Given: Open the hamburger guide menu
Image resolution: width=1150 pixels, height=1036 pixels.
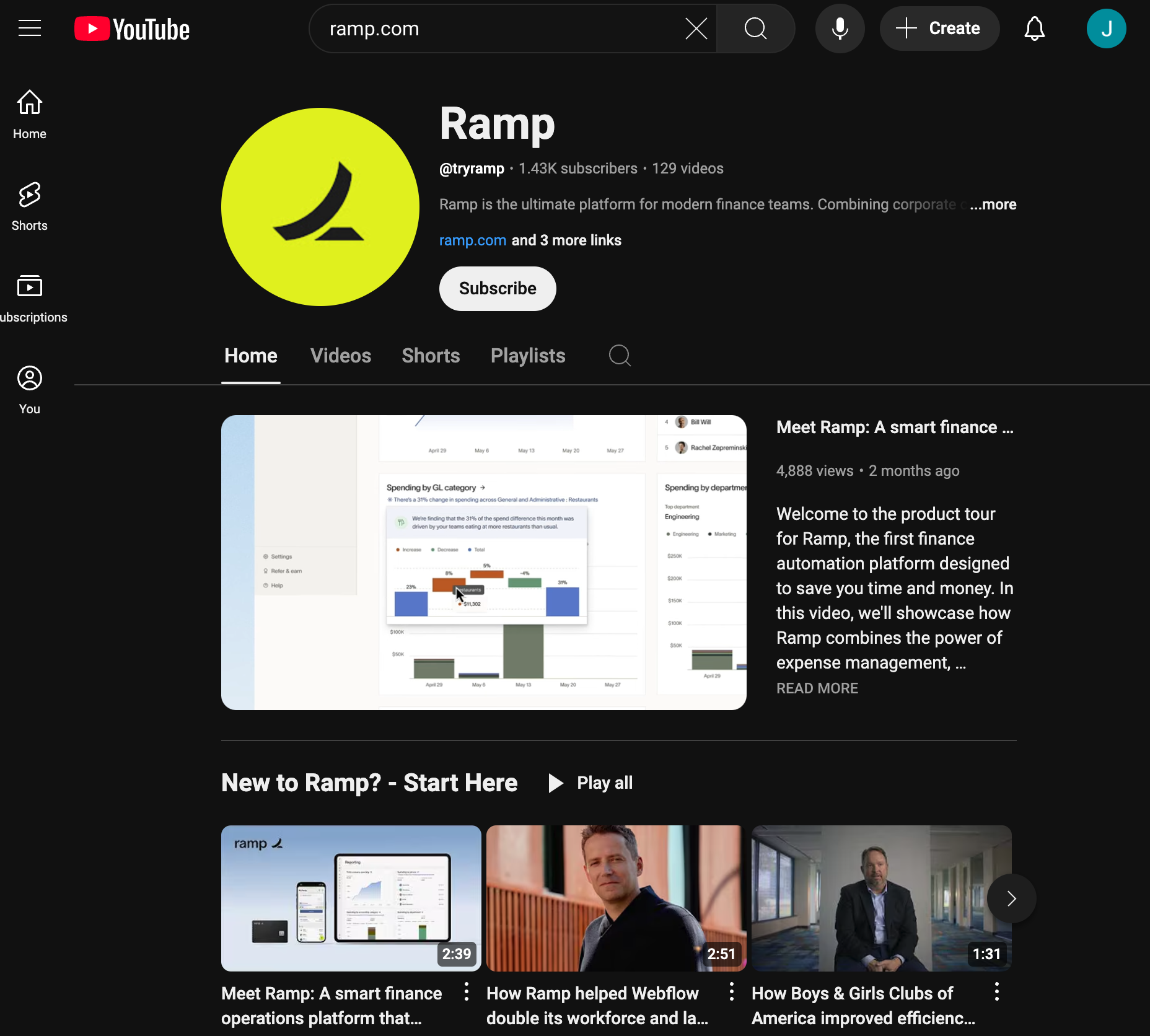Looking at the screenshot, I should point(29,29).
